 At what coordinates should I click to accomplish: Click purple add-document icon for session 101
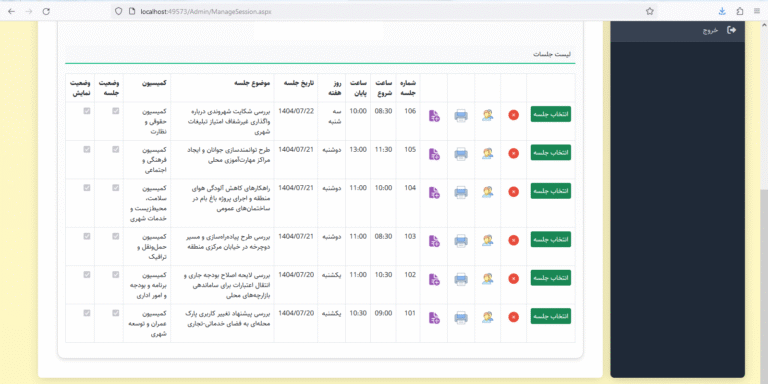(434, 318)
